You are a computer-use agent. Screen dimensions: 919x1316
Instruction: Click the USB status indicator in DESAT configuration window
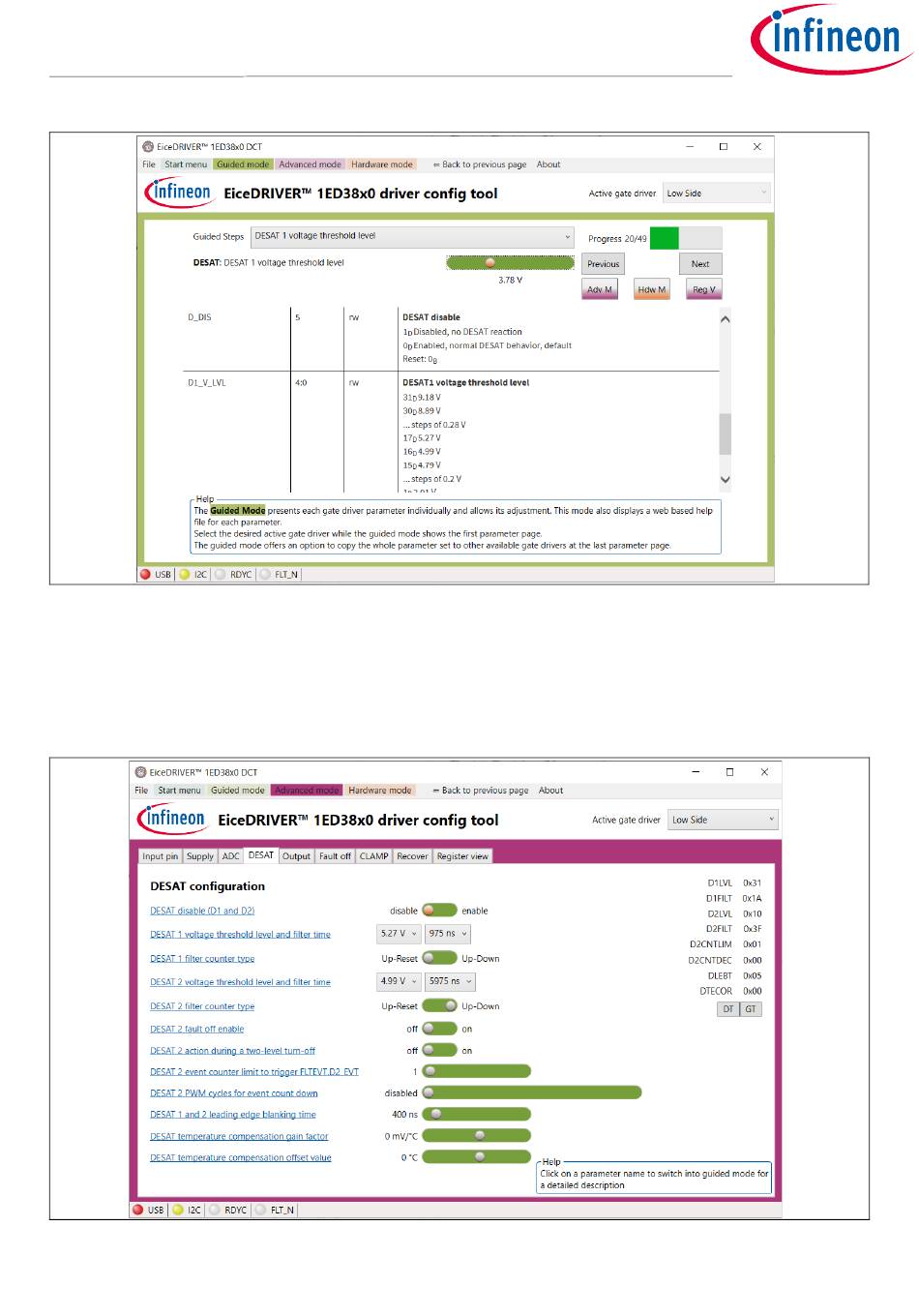coord(138,1210)
